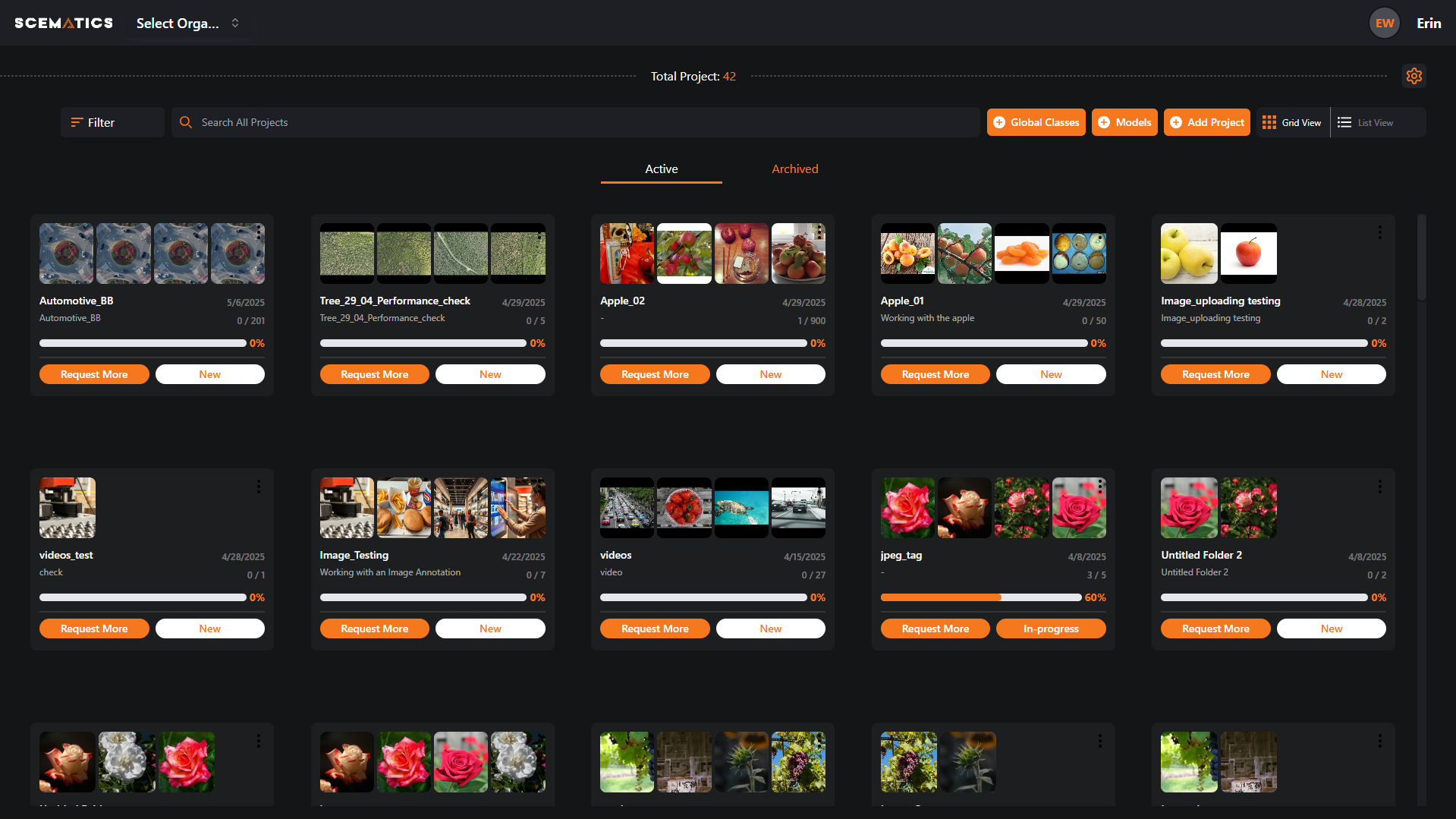Click the 1 / 900 count on Apple_02
The width and height of the screenshot is (1456, 819).
coord(811,320)
